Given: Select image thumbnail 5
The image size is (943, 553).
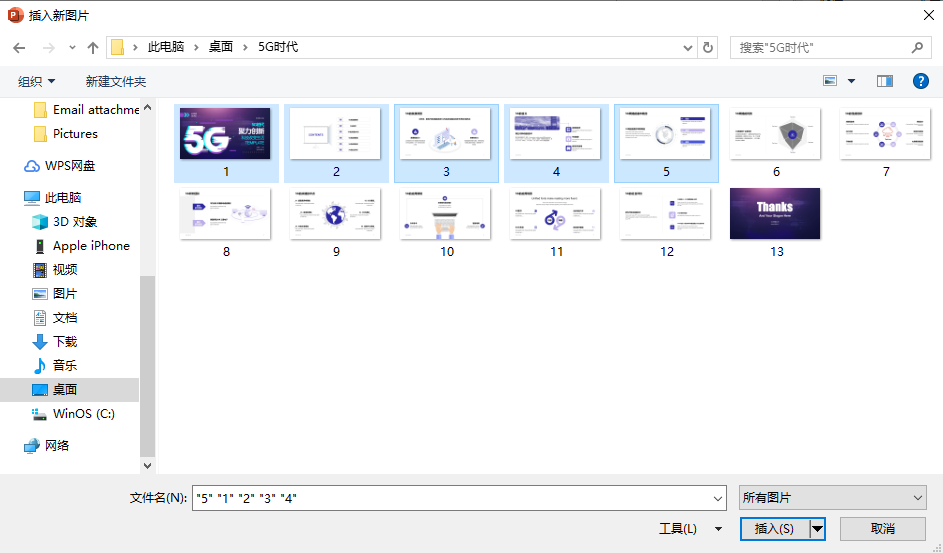Looking at the screenshot, I should [666, 143].
